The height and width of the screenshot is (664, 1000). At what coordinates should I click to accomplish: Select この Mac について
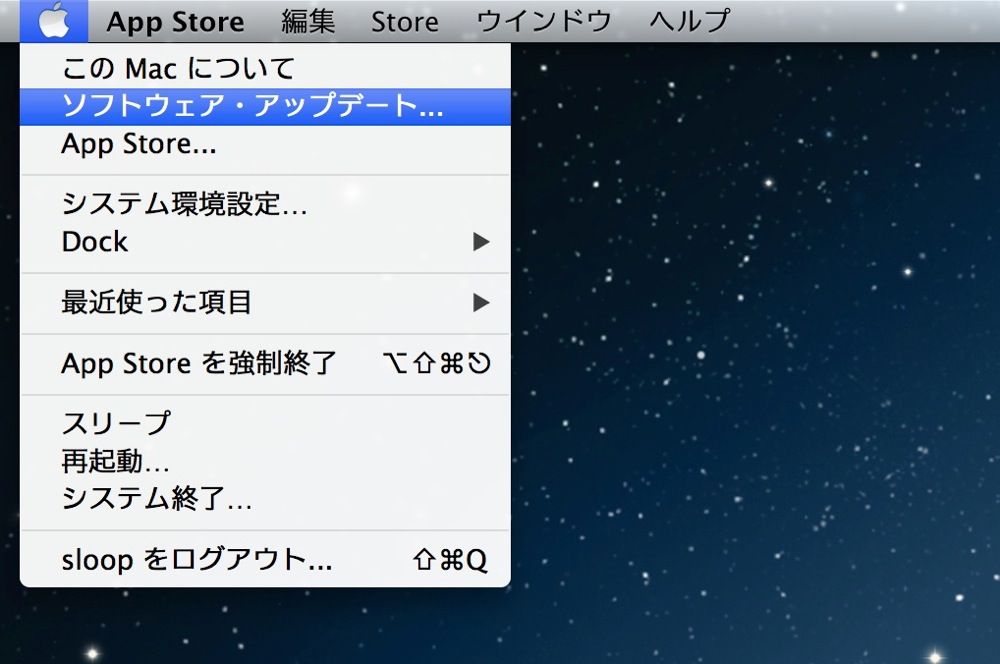[265, 68]
